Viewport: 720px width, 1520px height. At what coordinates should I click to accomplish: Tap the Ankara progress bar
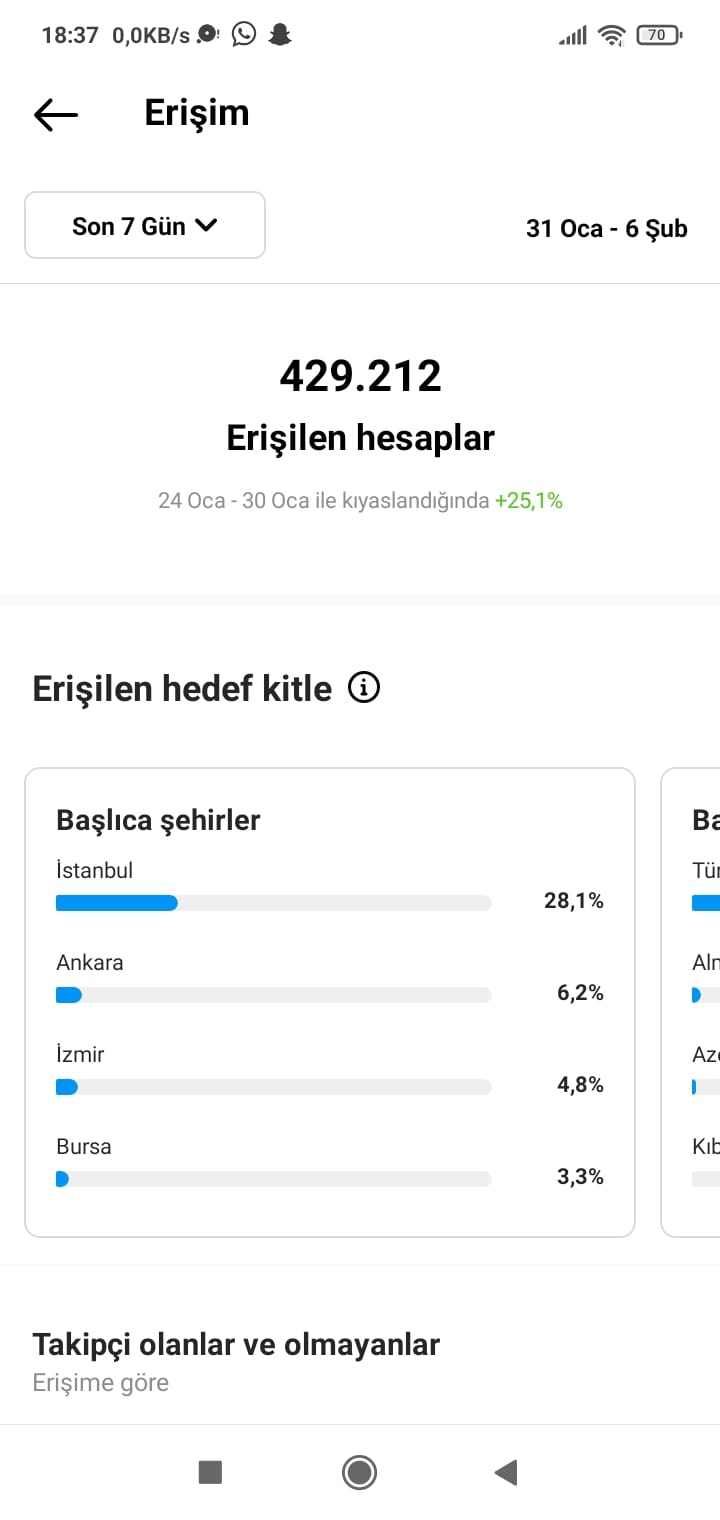click(273, 995)
